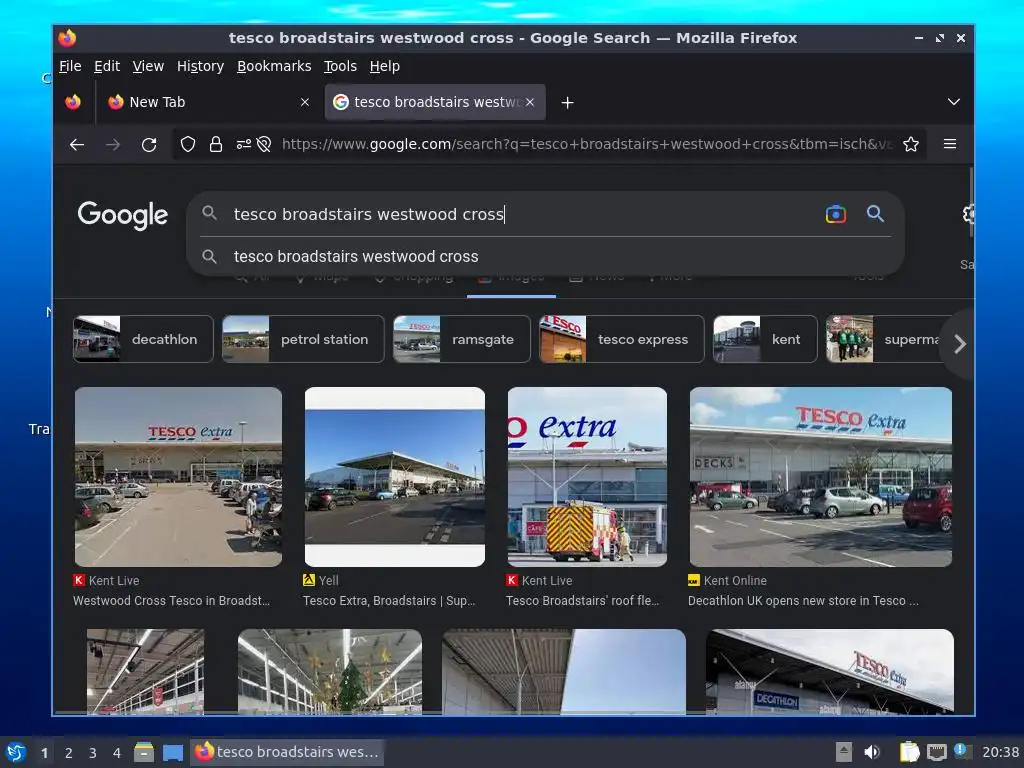Switch to workspace 3 in the taskbar

[93, 753]
